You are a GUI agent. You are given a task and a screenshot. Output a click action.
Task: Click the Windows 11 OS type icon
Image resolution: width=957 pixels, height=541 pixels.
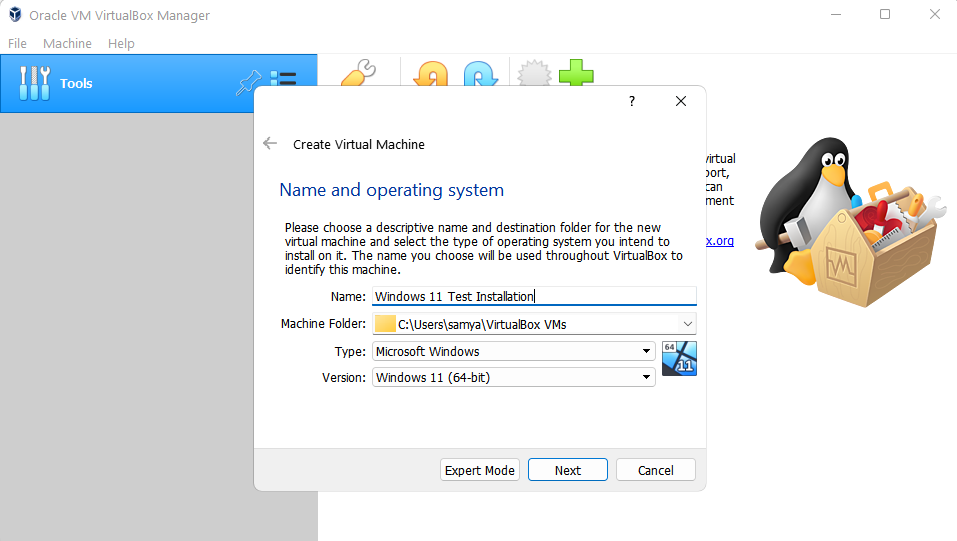679,358
